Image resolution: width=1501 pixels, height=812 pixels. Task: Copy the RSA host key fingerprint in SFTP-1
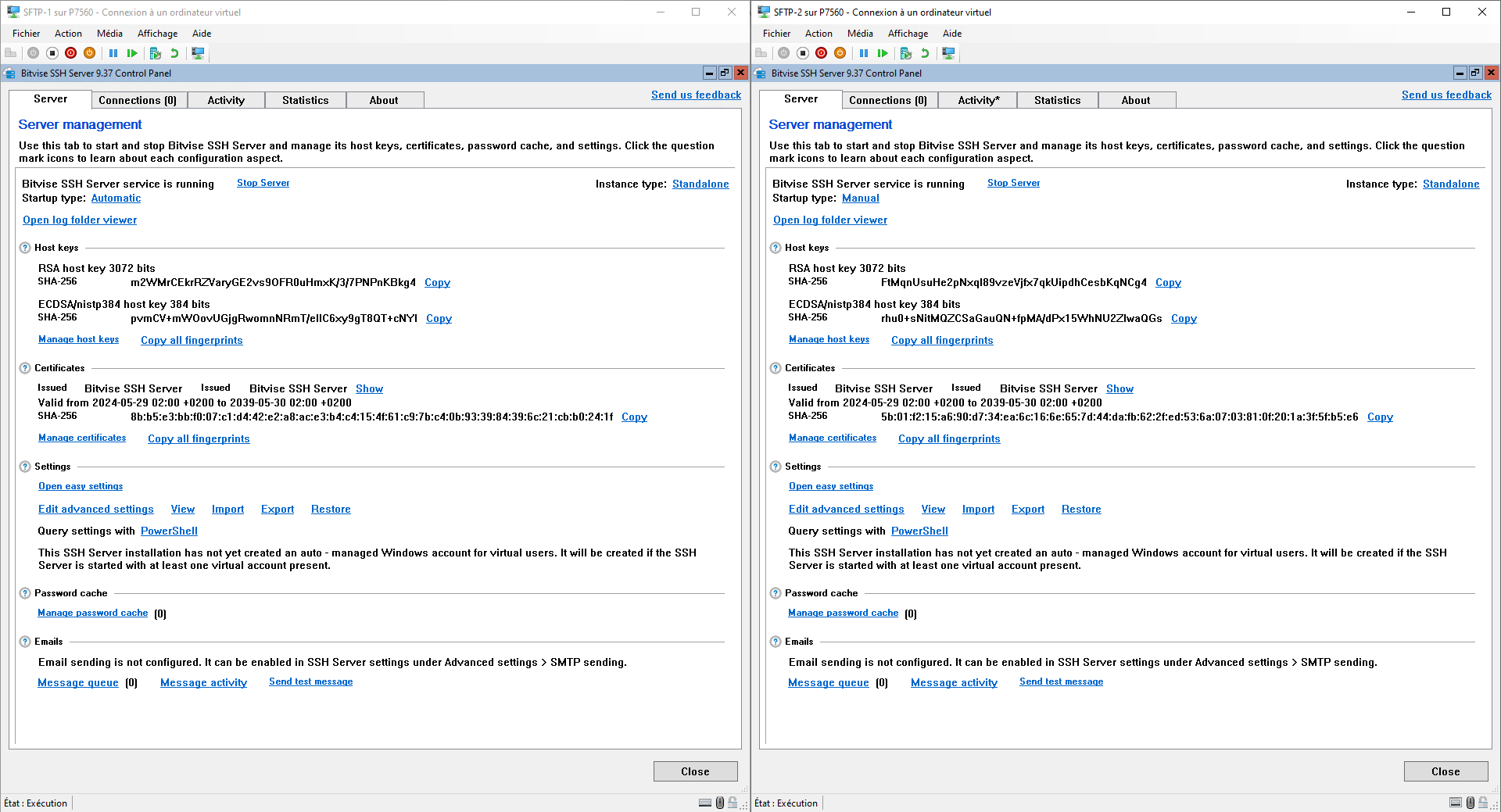point(437,283)
